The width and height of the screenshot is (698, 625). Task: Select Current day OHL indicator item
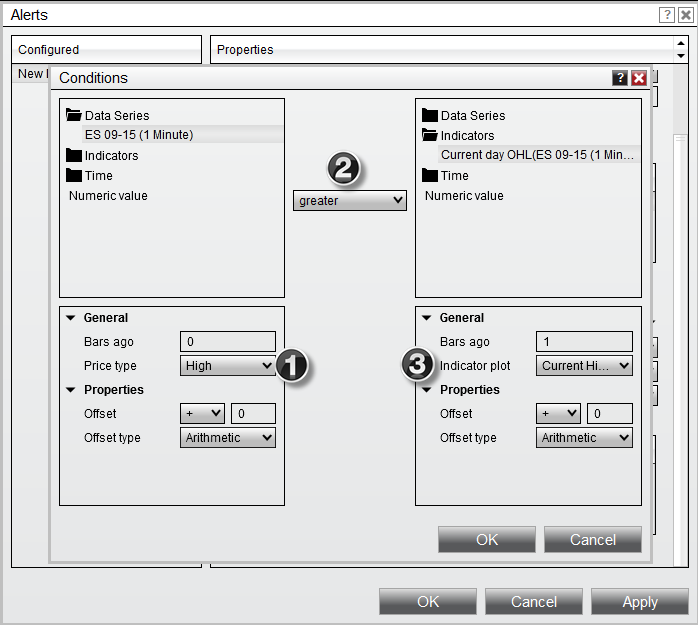pyautogui.click(x=537, y=155)
